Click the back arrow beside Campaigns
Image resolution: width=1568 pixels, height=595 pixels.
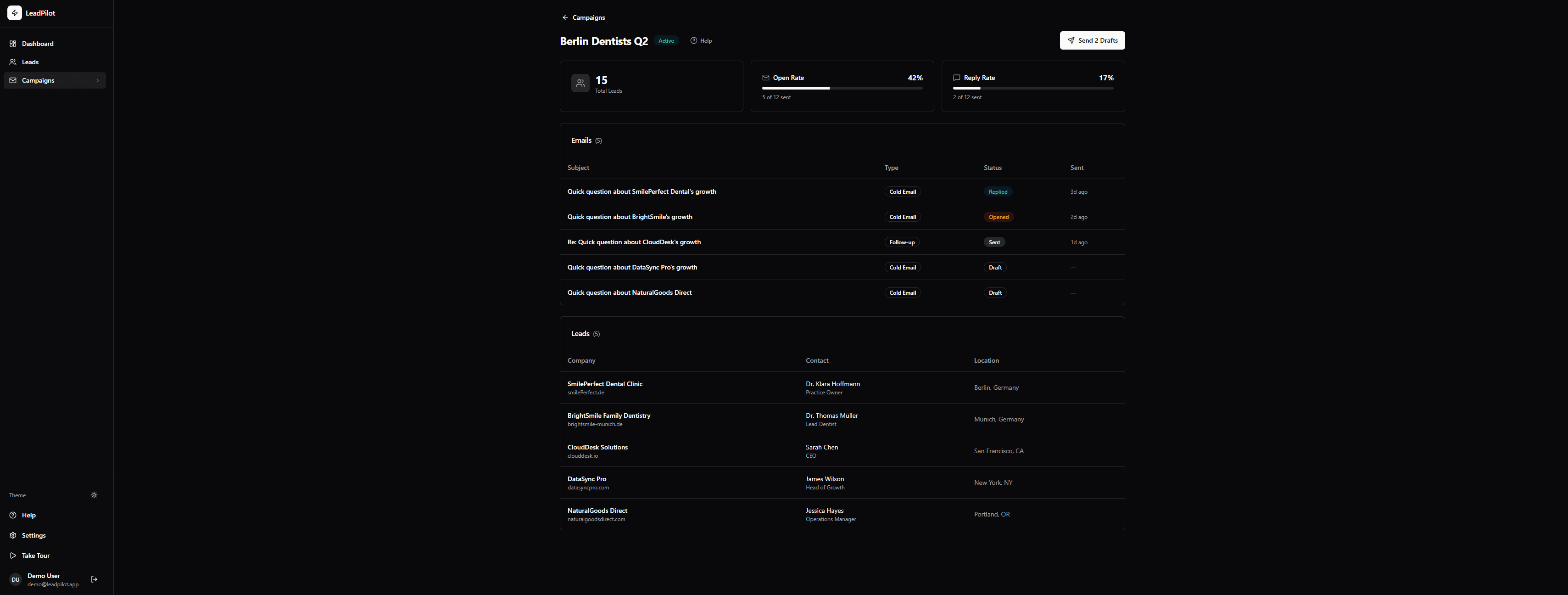pyautogui.click(x=565, y=17)
